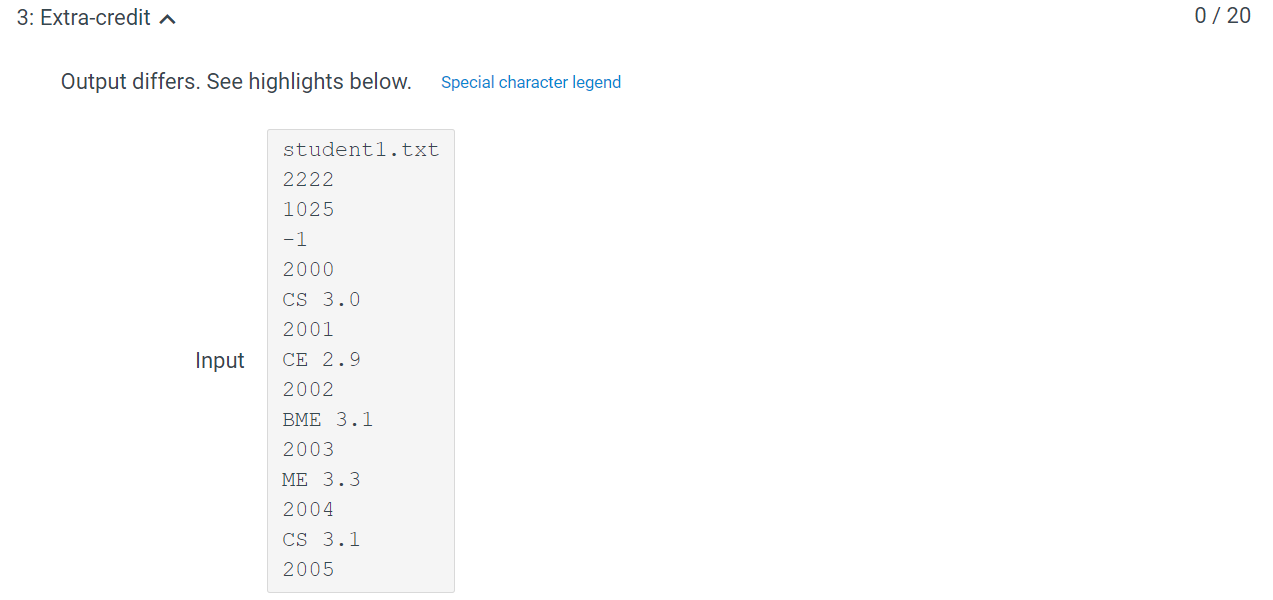Select the 'ME 3.3' record line

click(x=321, y=479)
